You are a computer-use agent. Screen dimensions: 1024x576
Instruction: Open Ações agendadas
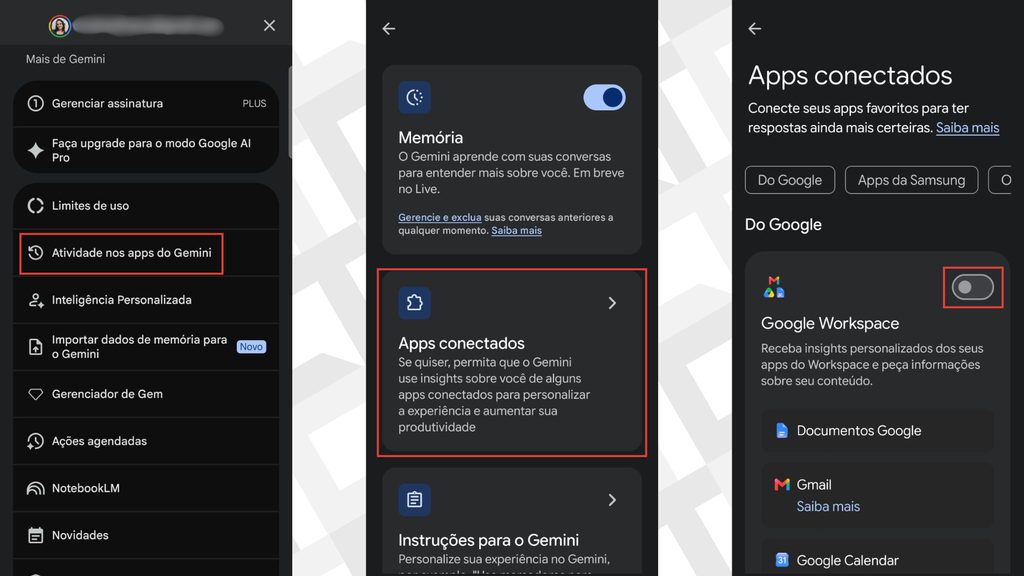pyautogui.click(x=146, y=441)
